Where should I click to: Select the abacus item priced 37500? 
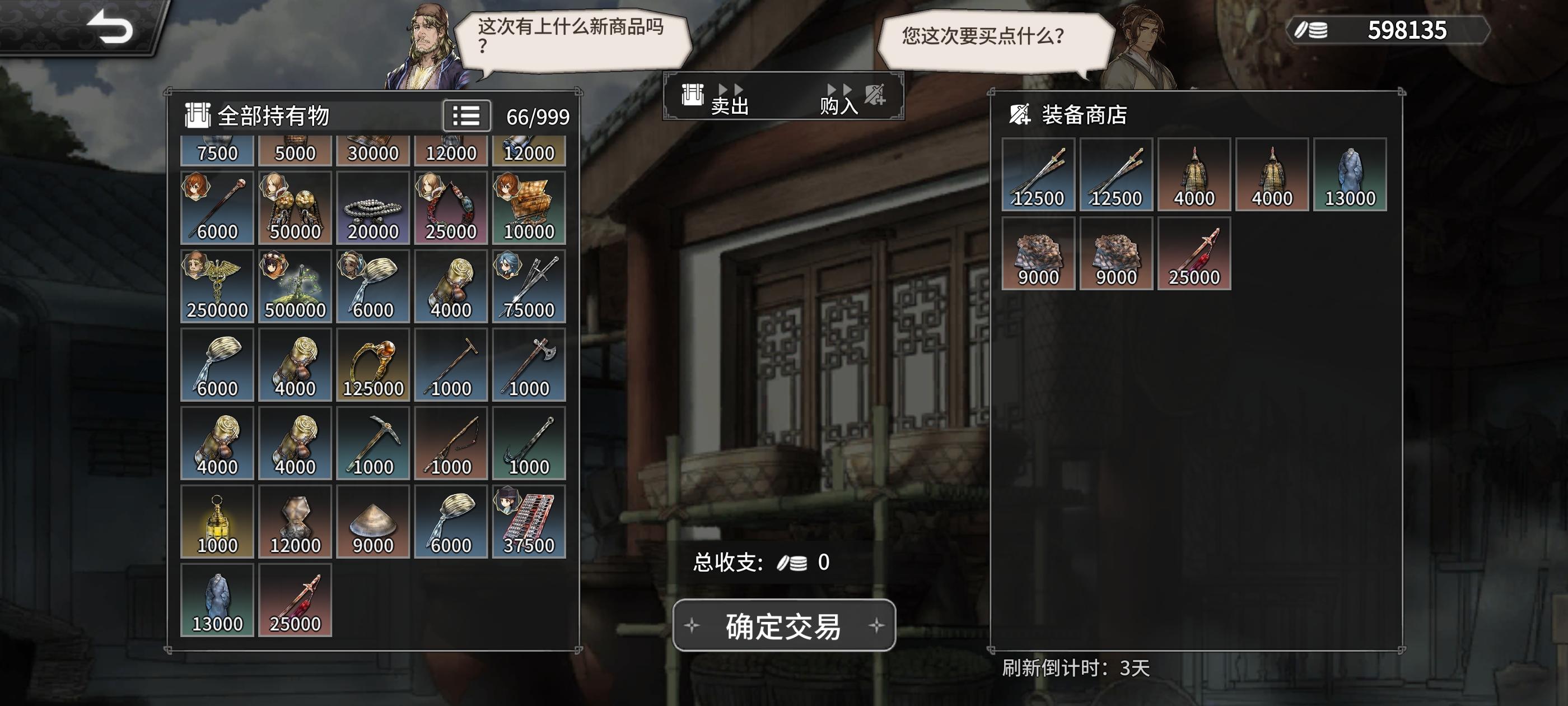pos(529,522)
